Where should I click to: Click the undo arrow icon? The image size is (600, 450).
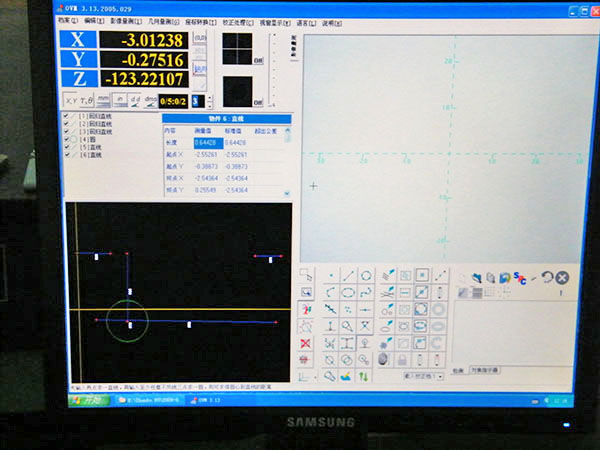click(547, 277)
